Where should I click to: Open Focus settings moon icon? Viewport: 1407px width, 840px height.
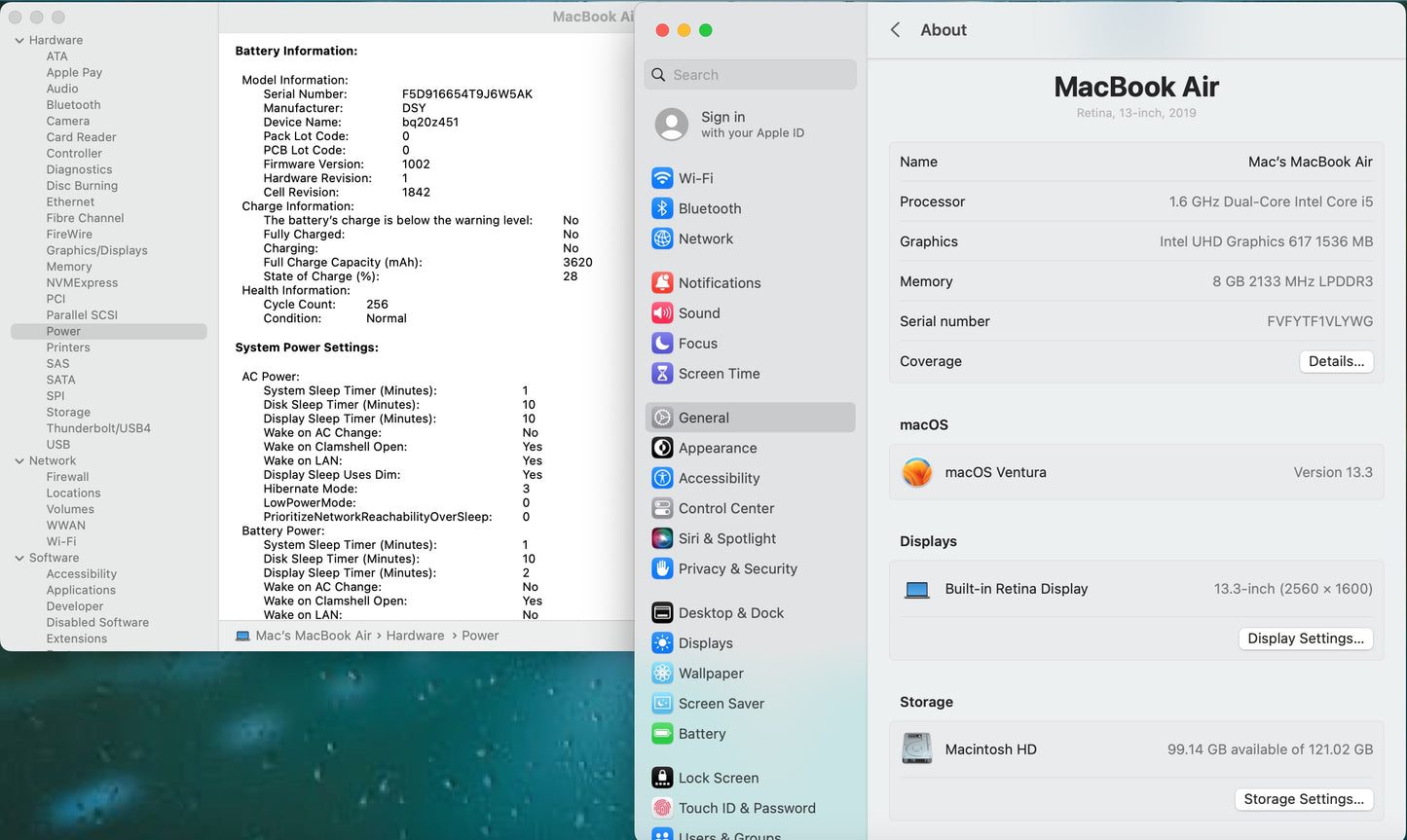tap(662, 344)
